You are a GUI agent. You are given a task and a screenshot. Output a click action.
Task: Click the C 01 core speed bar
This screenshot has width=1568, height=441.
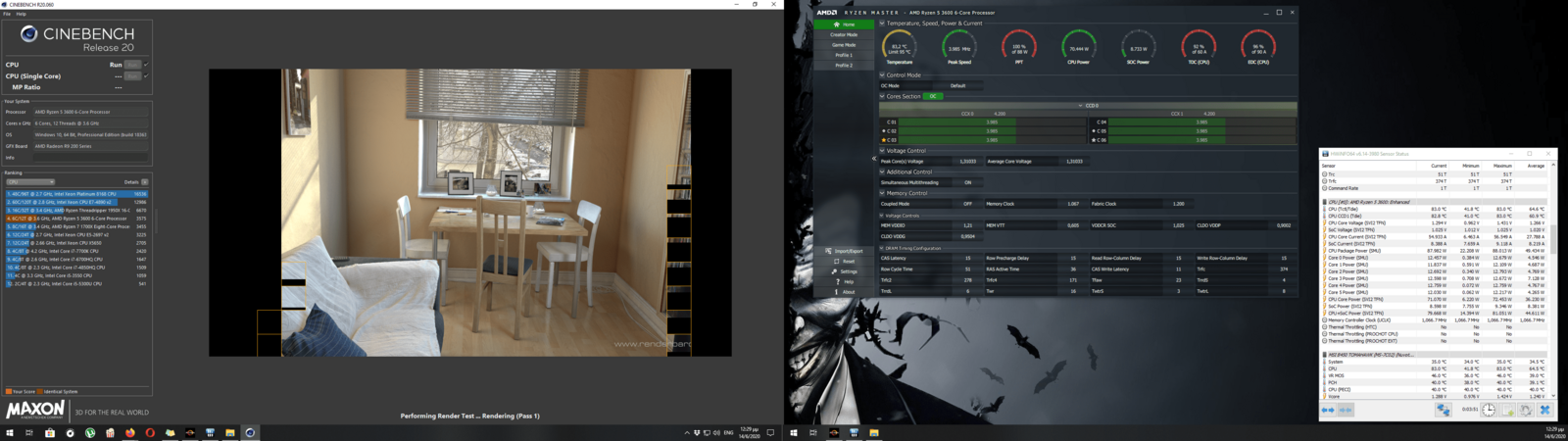click(992, 122)
